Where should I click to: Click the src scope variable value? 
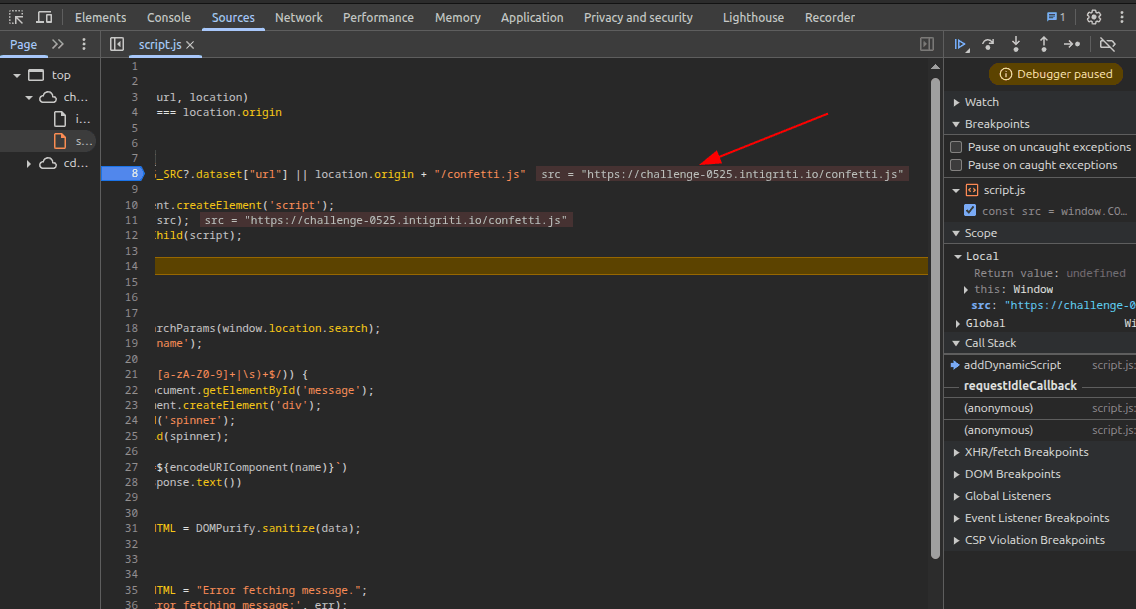[1070, 306]
